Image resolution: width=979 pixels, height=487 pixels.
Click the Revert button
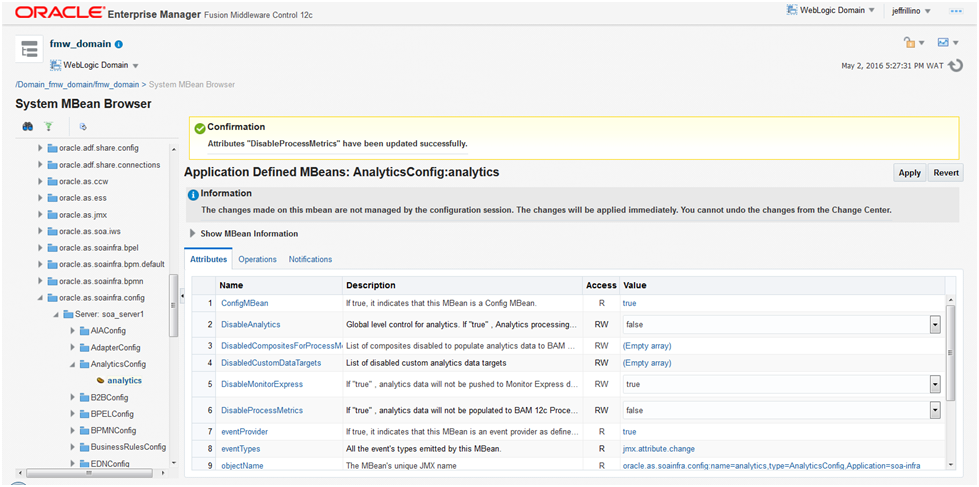[x=946, y=173]
